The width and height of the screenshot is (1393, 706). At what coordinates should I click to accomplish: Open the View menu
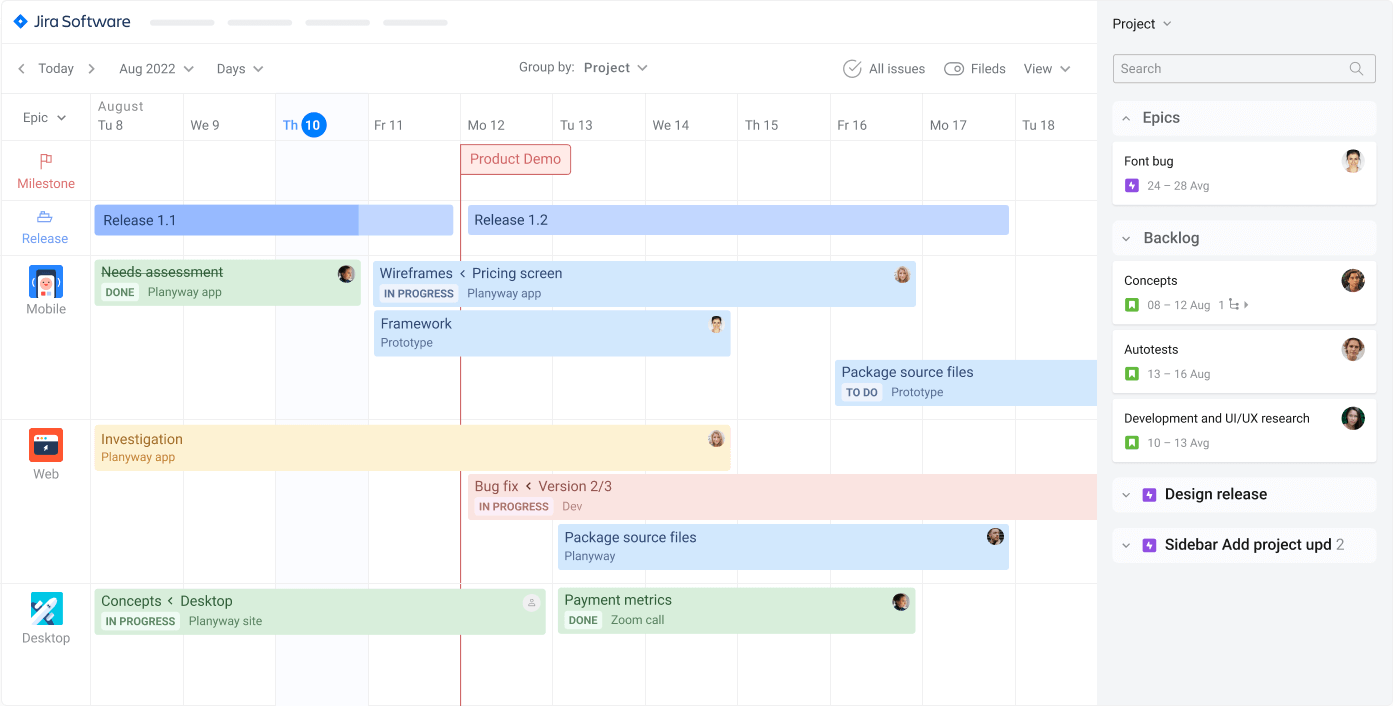(x=1046, y=69)
